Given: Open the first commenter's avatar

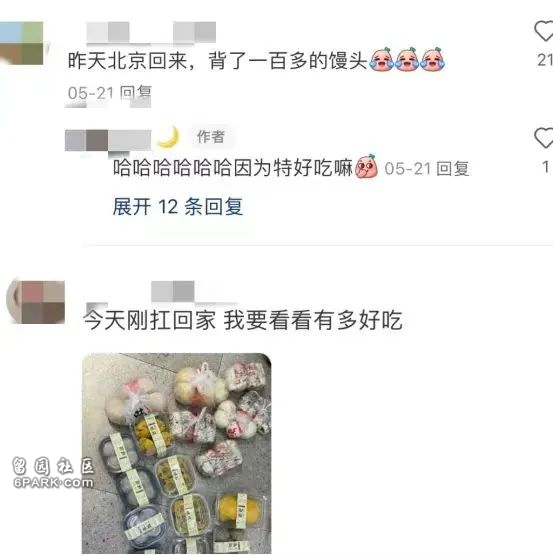Looking at the screenshot, I should point(22,43).
